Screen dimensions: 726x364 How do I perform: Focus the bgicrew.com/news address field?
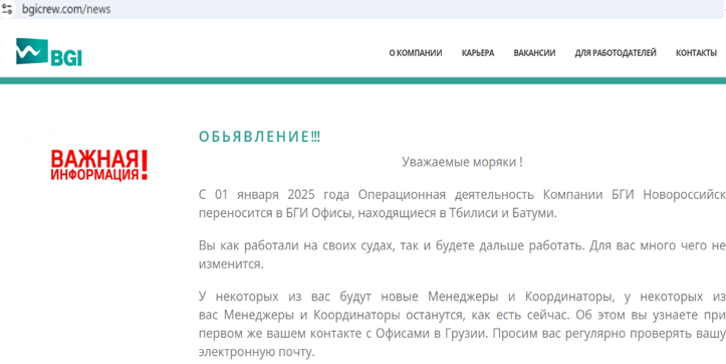(361, 9)
